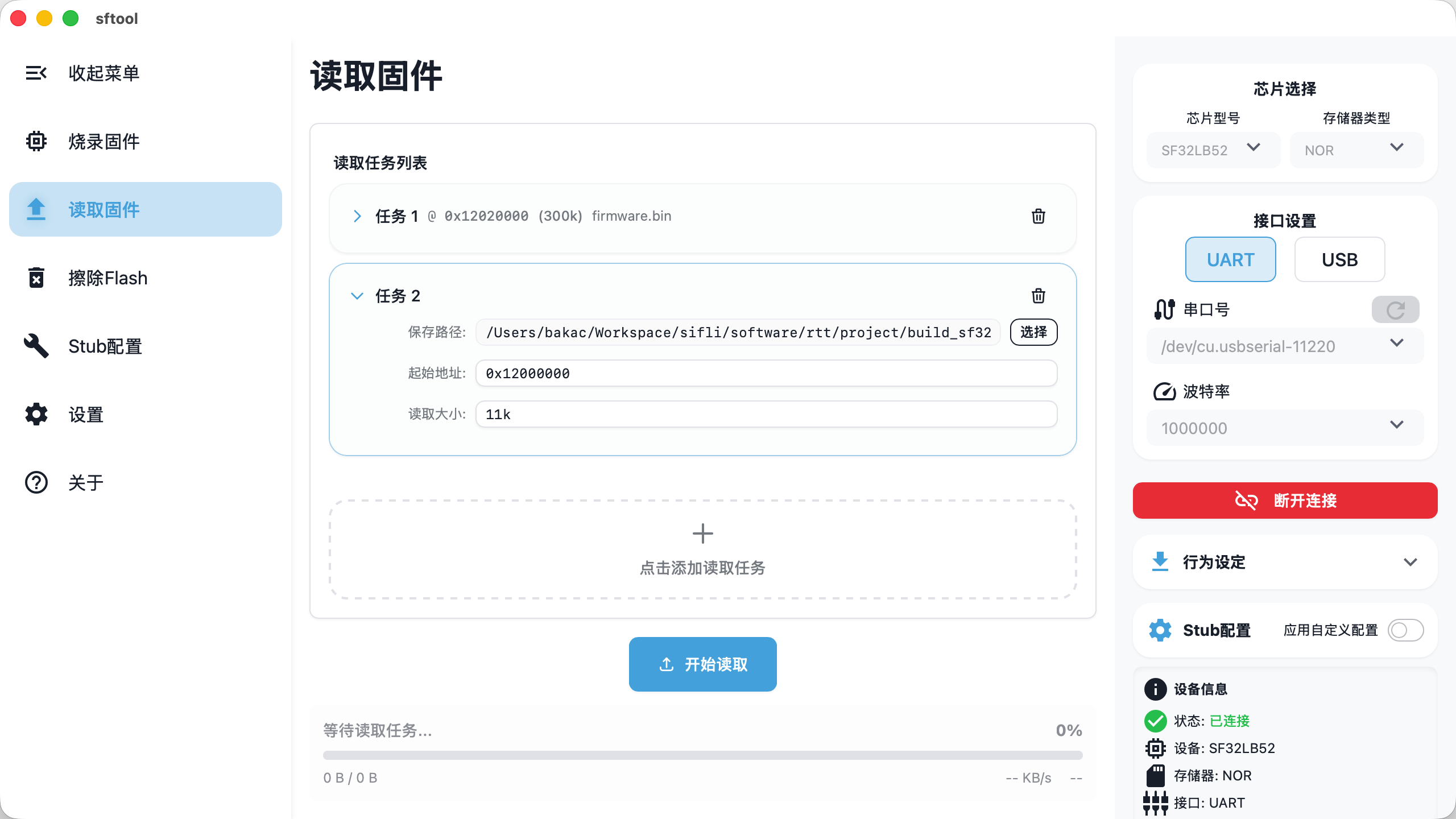Delete task 2 with trash icon
1456x819 pixels.
[1038, 296]
